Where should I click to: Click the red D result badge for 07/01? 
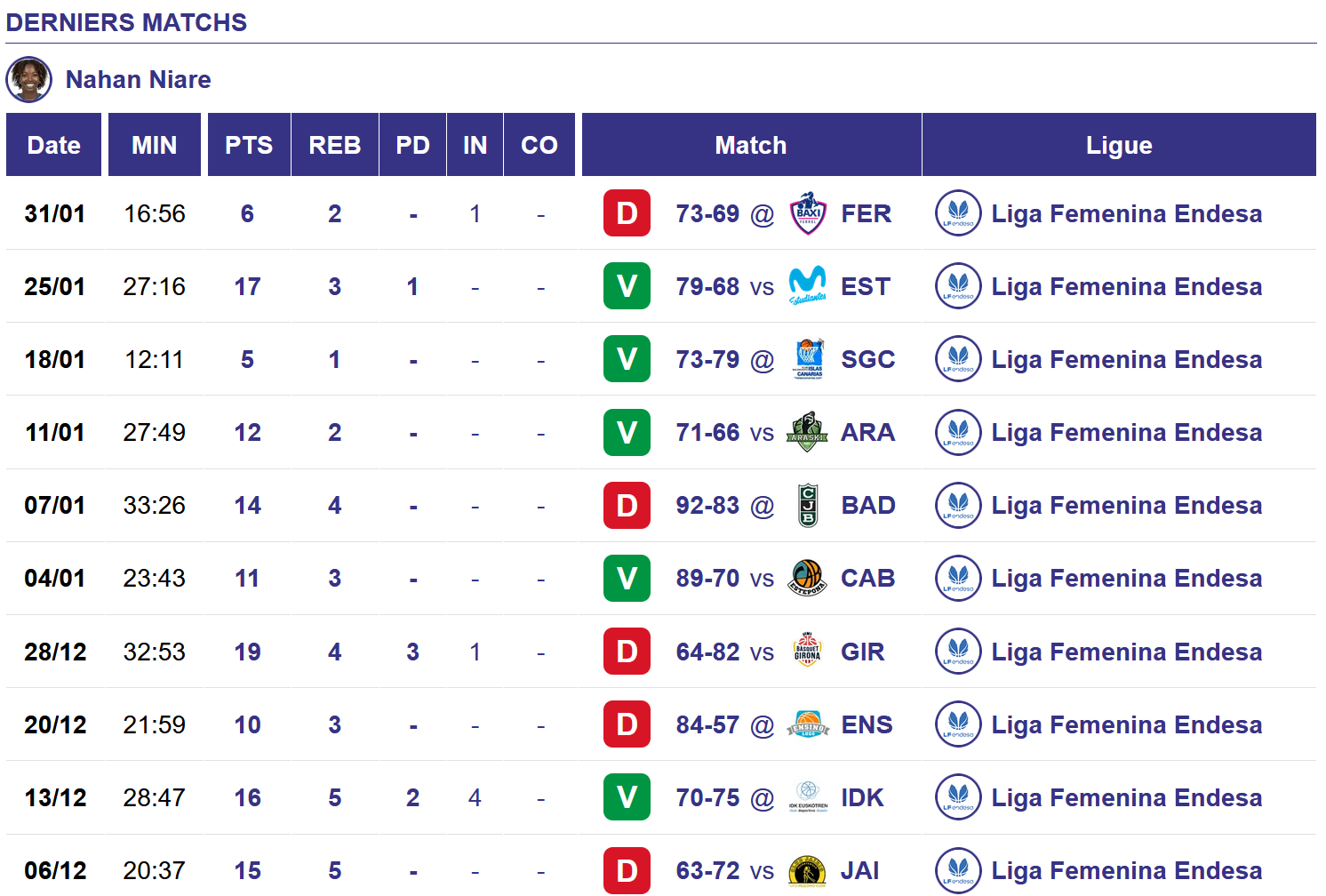pyautogui.click(x=627, y=505)
